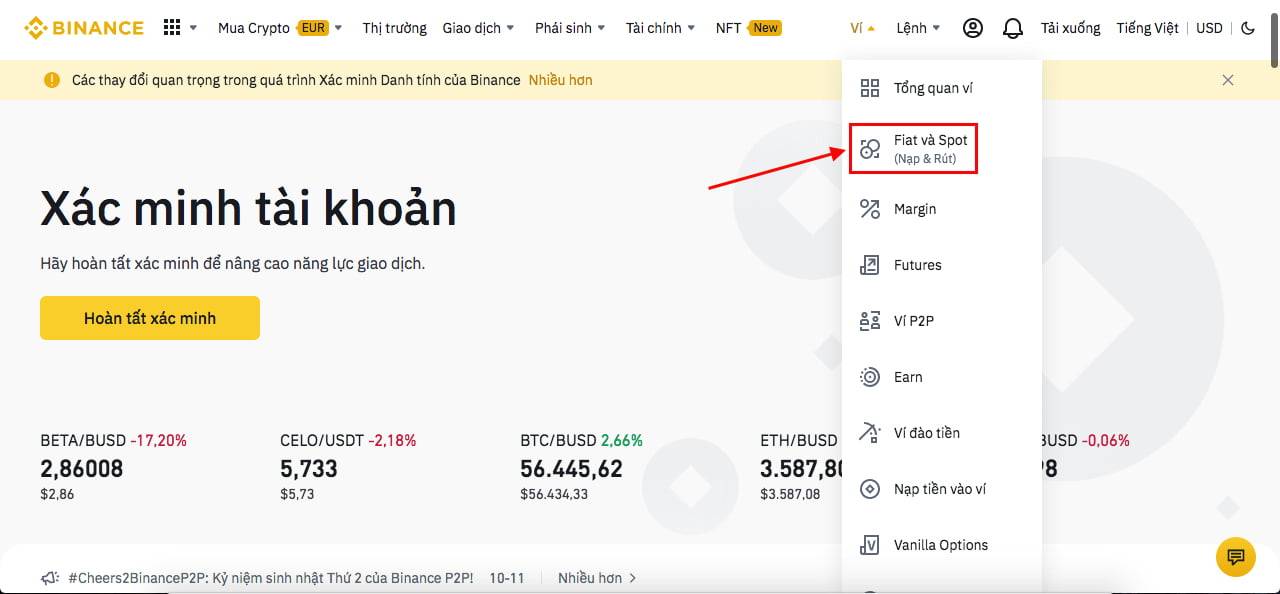The height and width of the screenshot is (594, 1280).
Task: Select the Earn wallet icon
Action: click(870, 377)
